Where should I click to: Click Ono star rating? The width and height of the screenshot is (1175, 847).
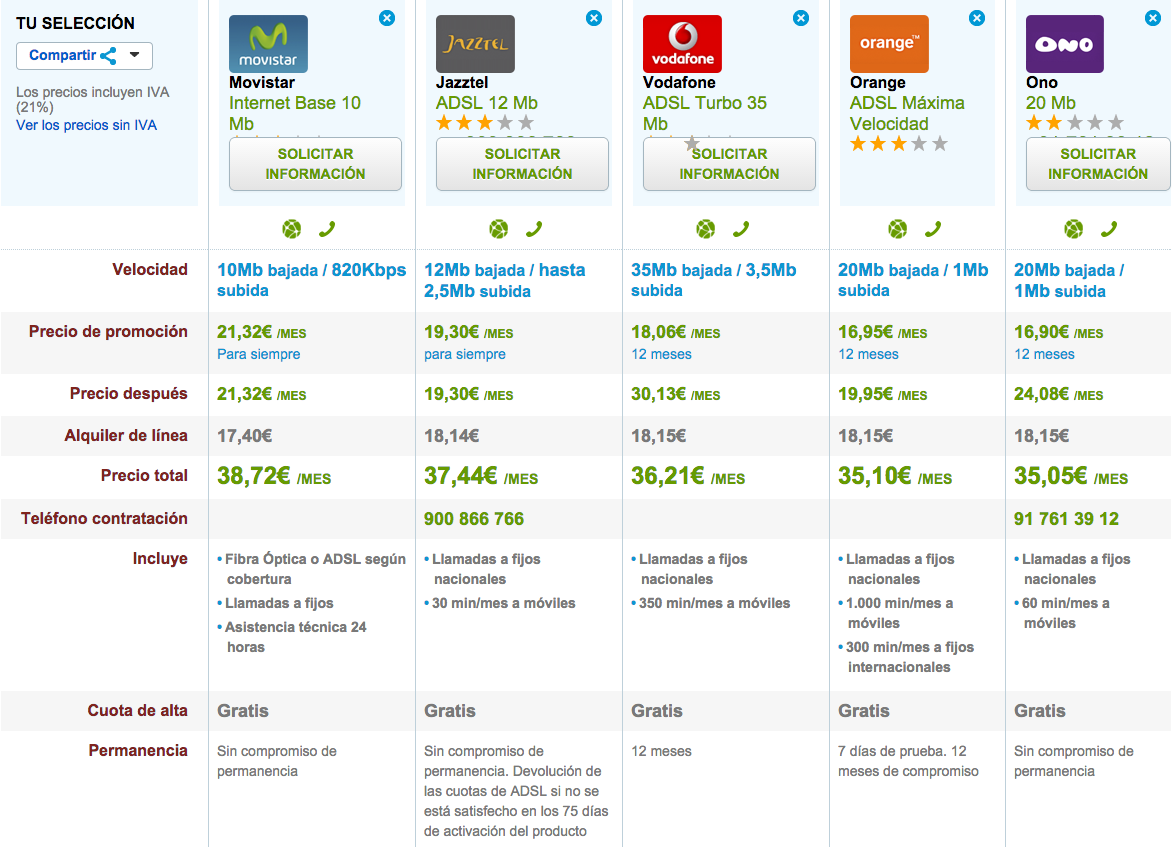1075,123
